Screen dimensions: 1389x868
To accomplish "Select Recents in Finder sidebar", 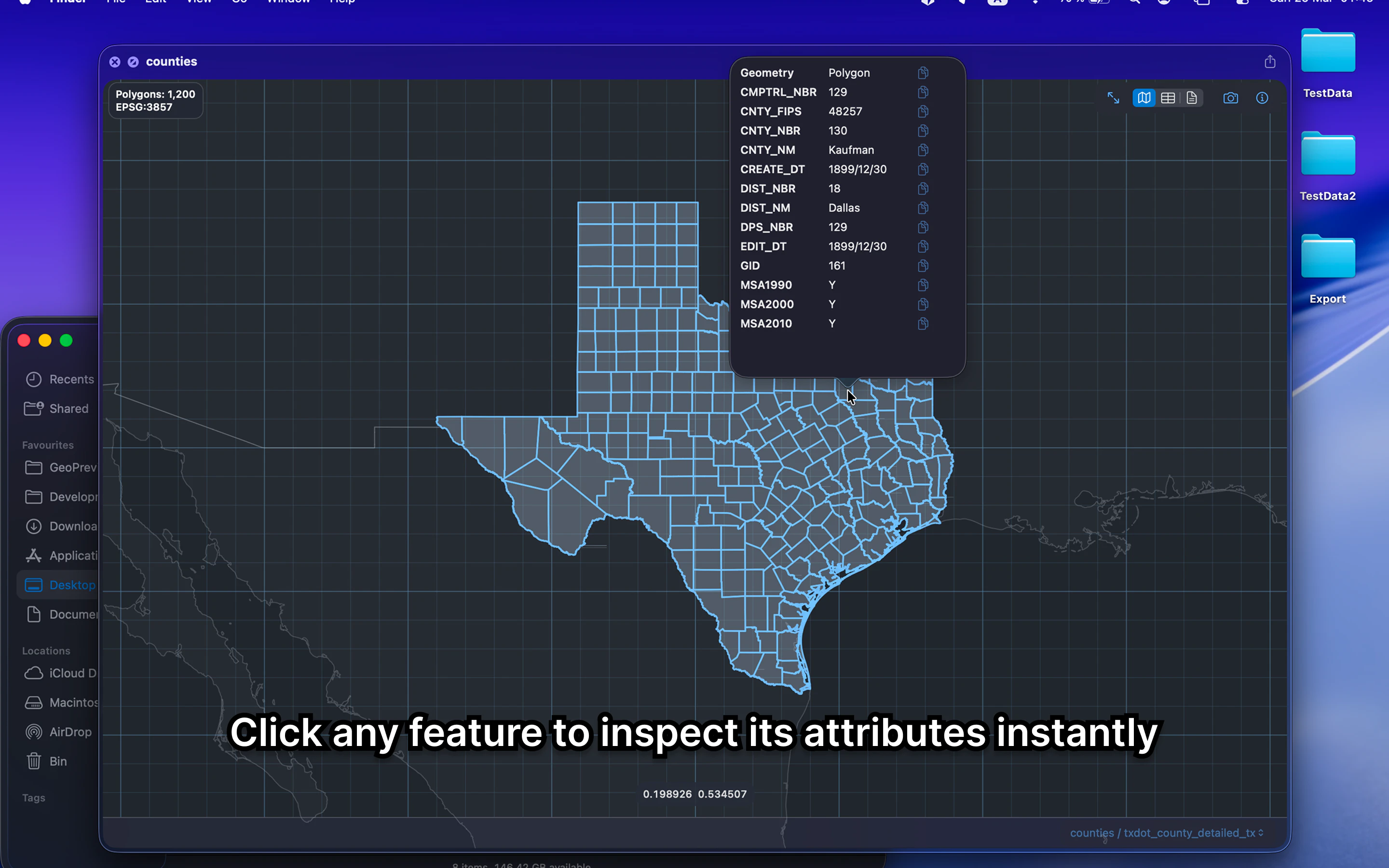I will (71, 380).
